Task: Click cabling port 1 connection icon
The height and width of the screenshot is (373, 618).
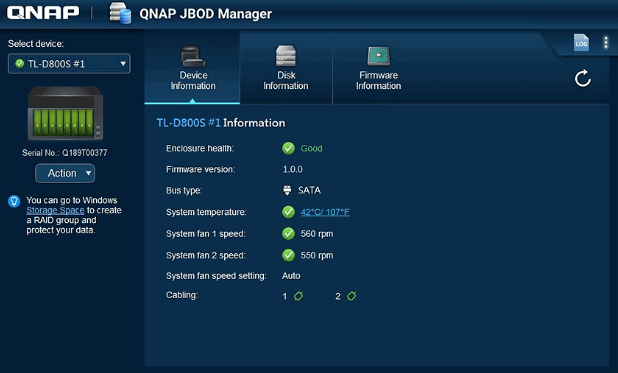Action: (298, 296)
